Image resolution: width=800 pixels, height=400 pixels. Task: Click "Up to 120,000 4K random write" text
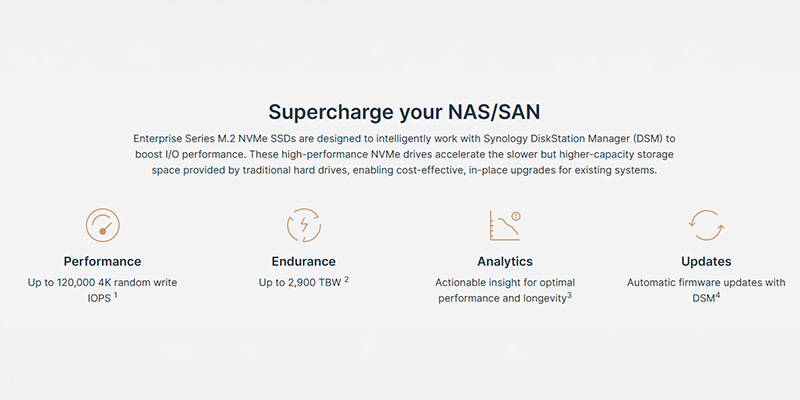point(103,283)
